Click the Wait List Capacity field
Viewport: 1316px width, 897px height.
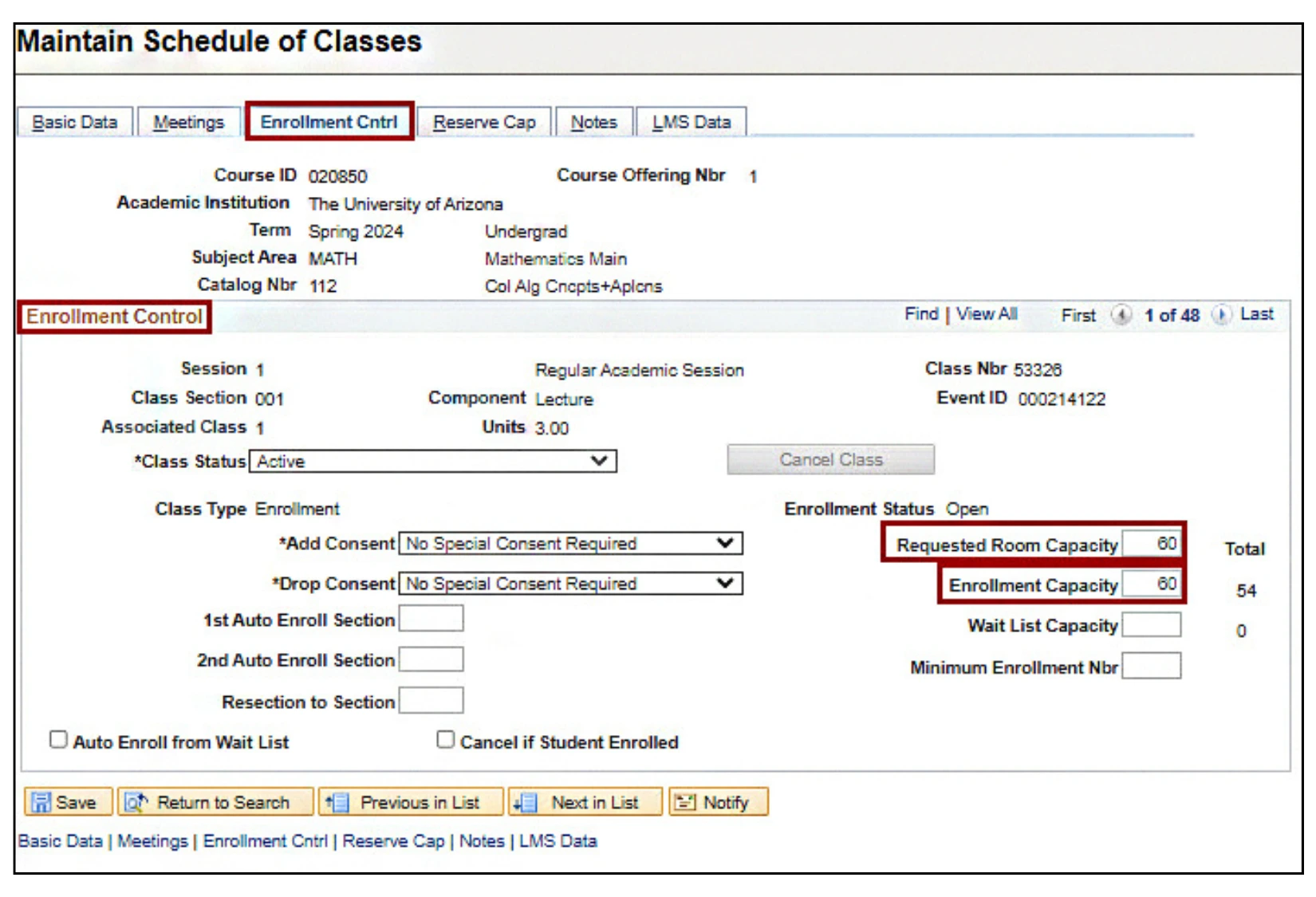(1151, 625)
